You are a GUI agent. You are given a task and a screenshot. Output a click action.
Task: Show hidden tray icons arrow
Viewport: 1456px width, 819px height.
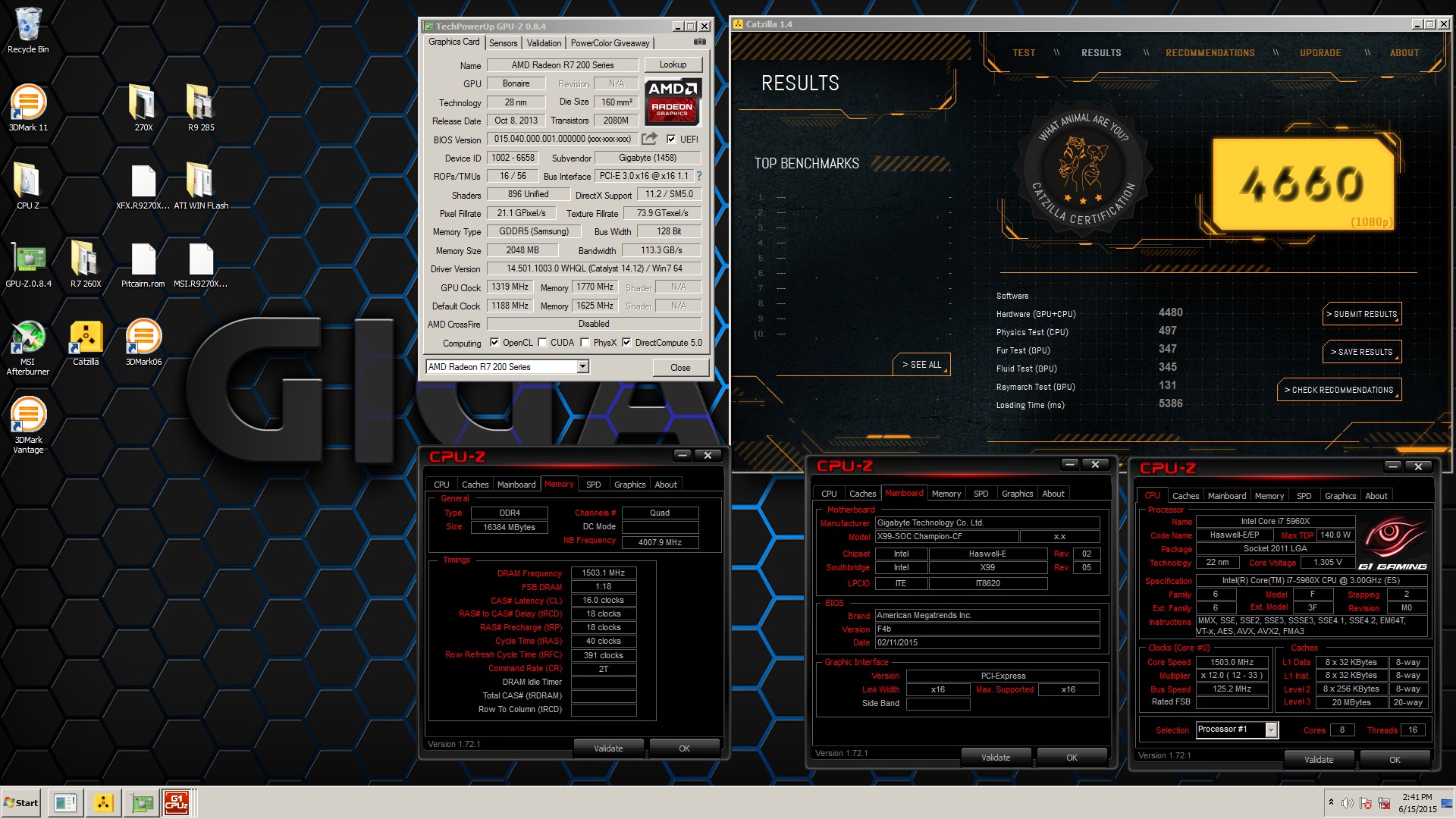coord(1331,802)
